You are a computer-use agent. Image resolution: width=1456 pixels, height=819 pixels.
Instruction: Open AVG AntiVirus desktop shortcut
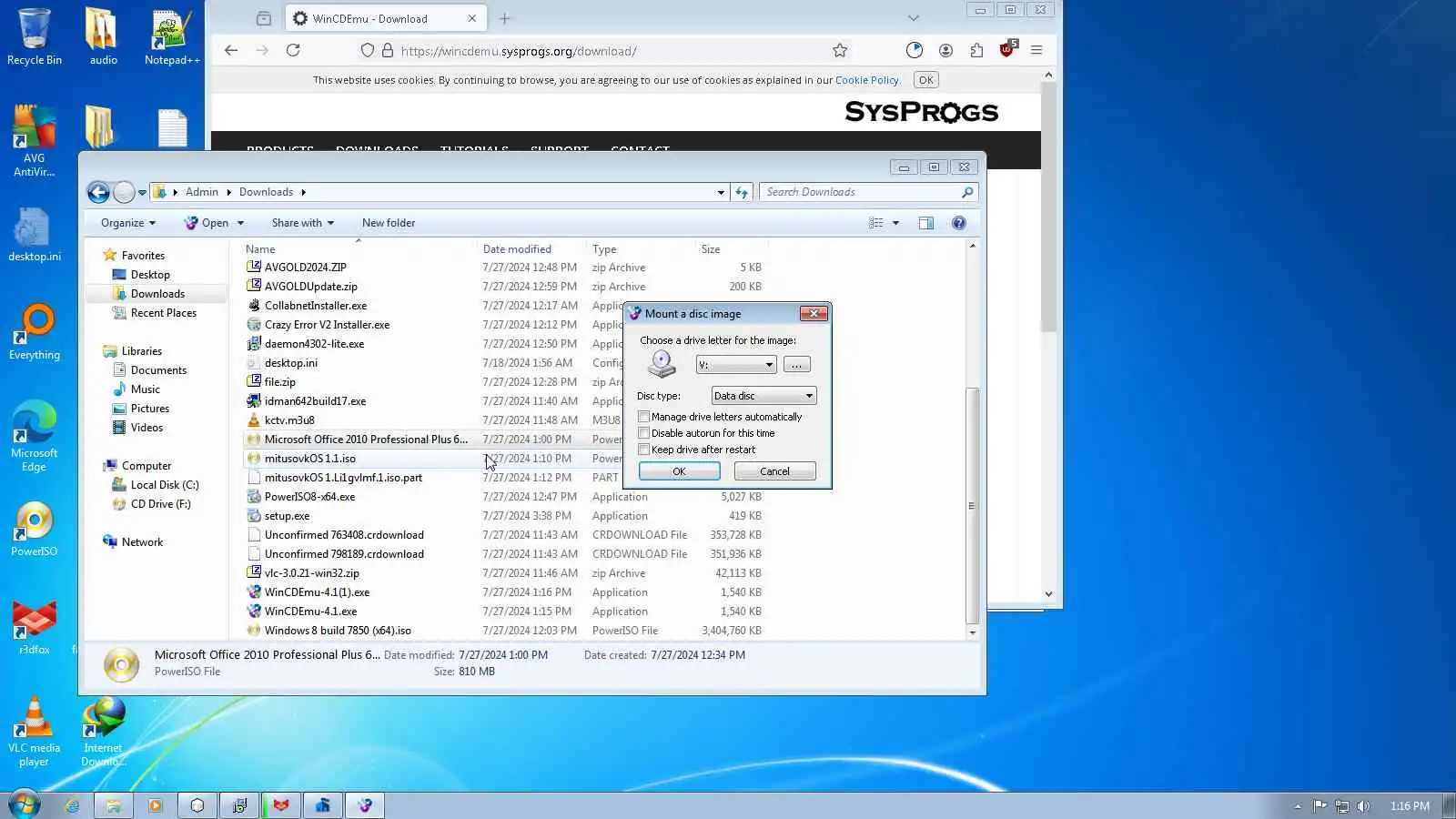point(34,141)
